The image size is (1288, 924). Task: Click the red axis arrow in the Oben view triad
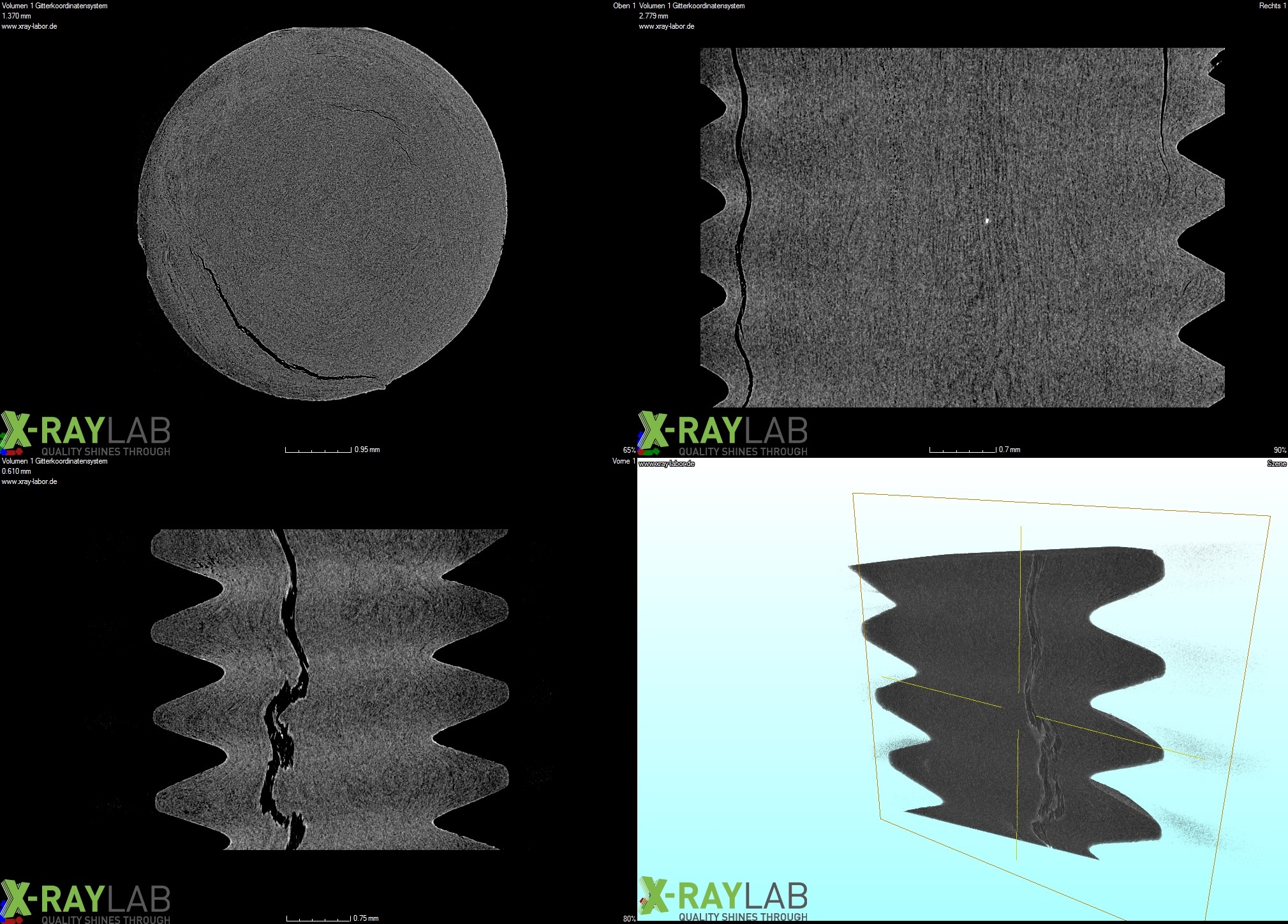(x=14, y=451)
